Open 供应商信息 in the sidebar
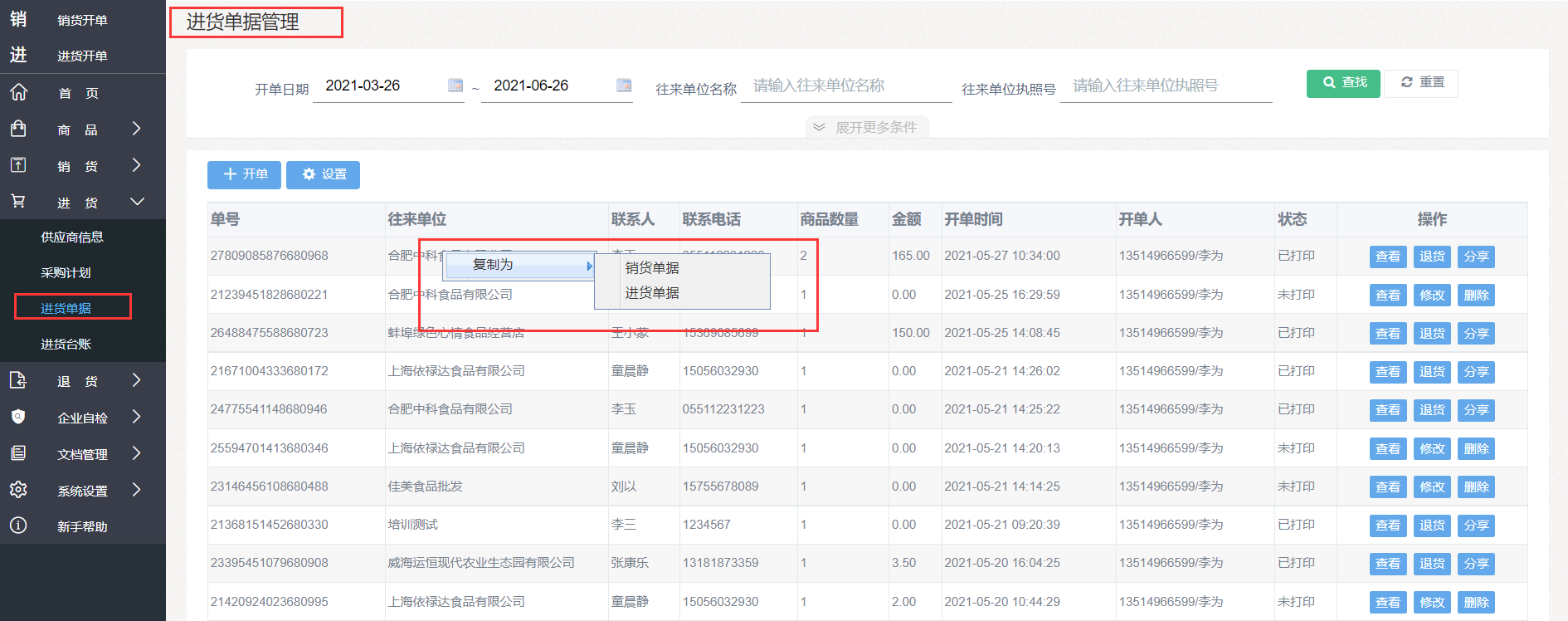 click(72, 237)
